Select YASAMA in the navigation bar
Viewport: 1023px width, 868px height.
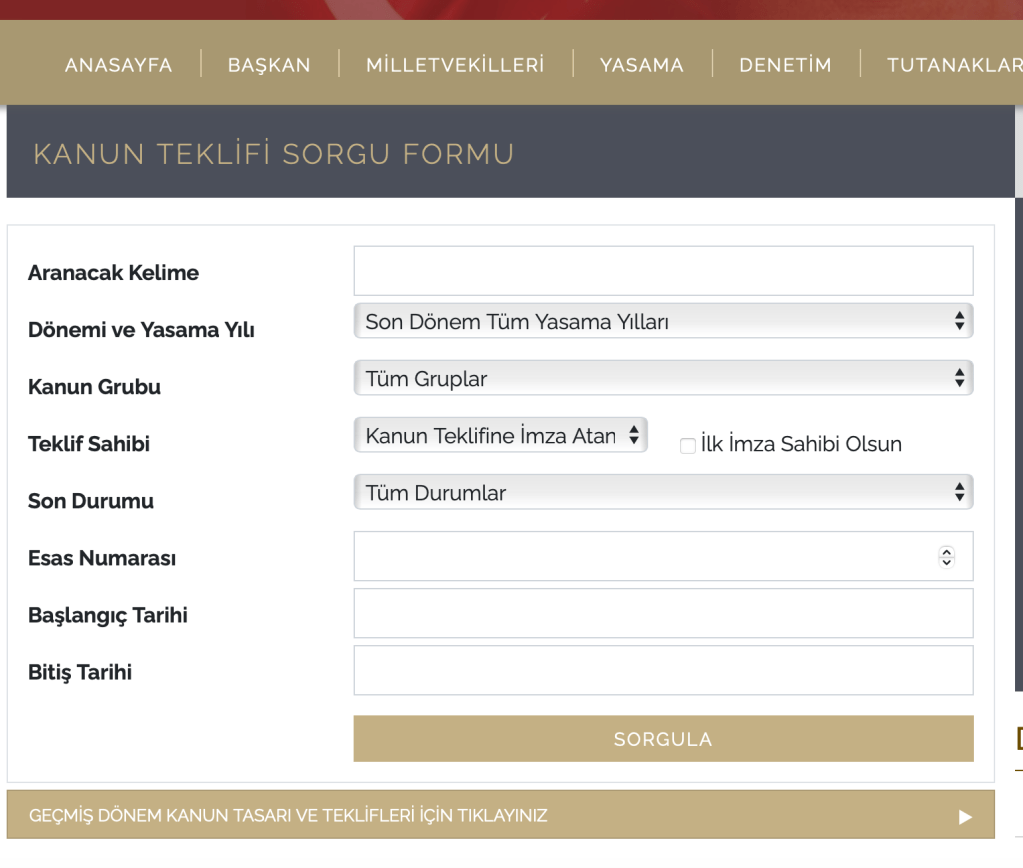(642, 65)
